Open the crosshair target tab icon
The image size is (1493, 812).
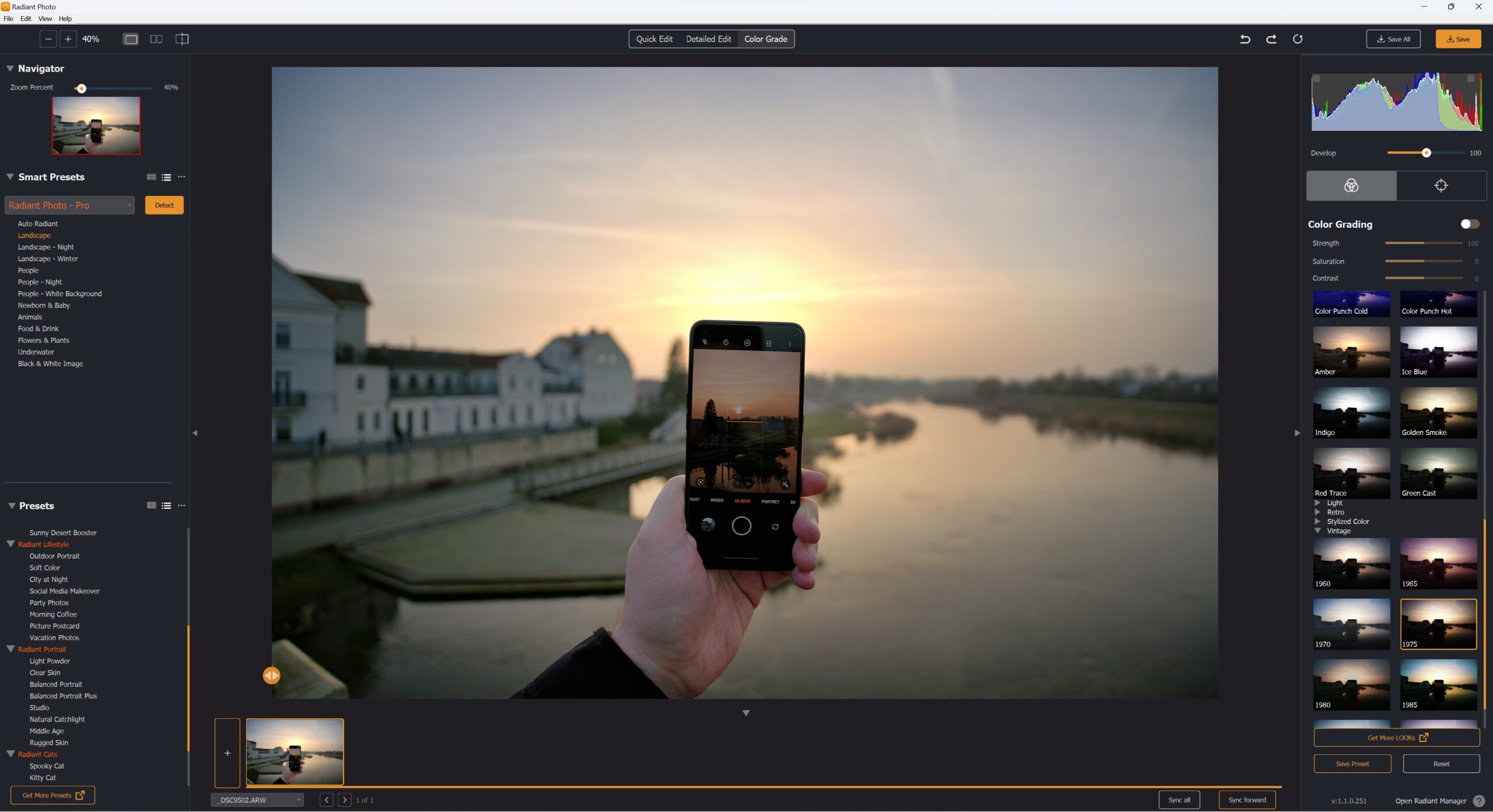click(x=1441, y=185)
